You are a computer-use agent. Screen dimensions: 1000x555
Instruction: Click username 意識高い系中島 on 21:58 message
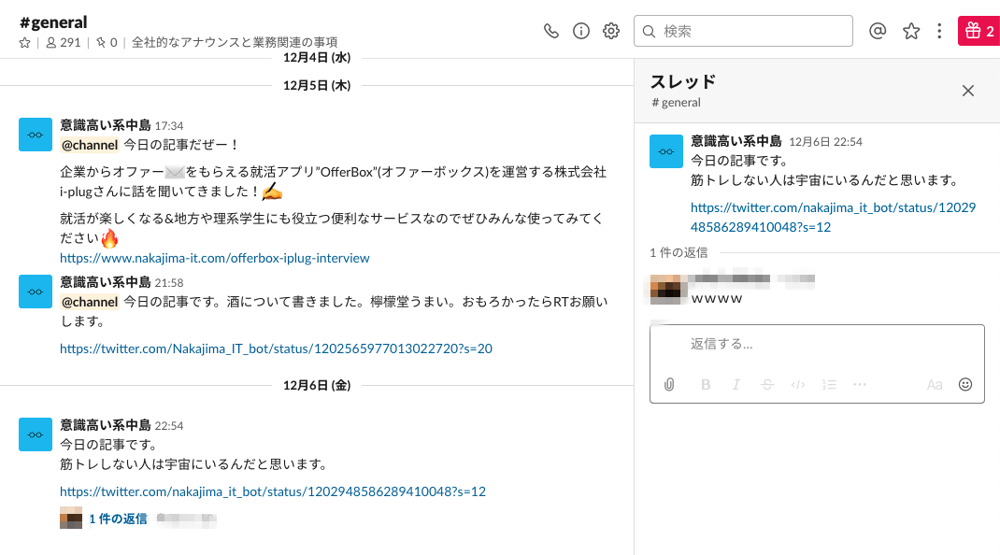click(x=105, y=282)
